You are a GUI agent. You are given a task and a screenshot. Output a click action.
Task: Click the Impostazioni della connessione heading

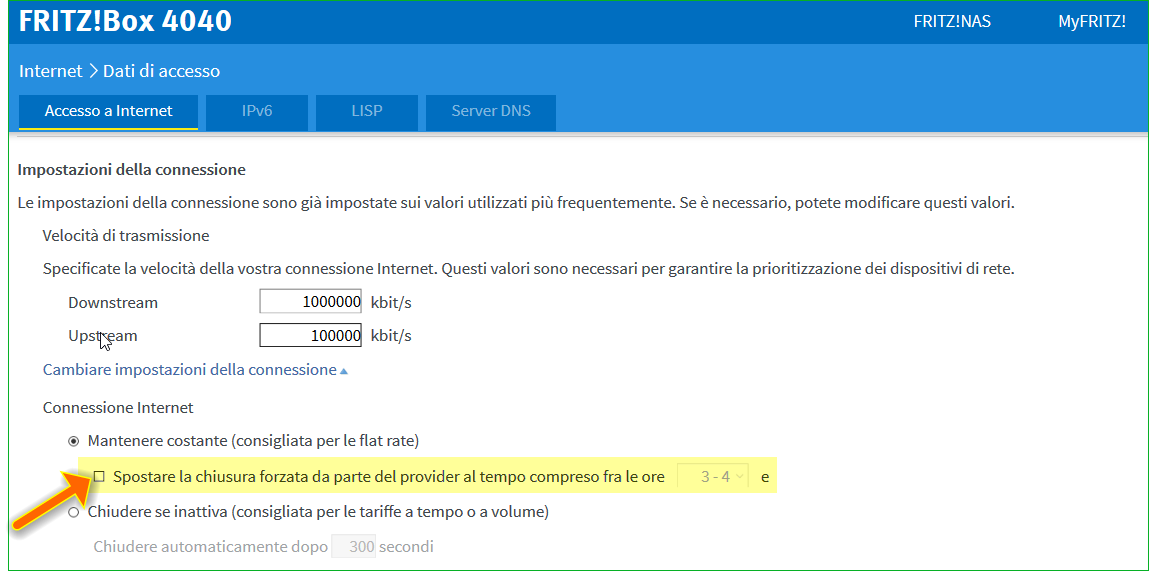(131, 170)
